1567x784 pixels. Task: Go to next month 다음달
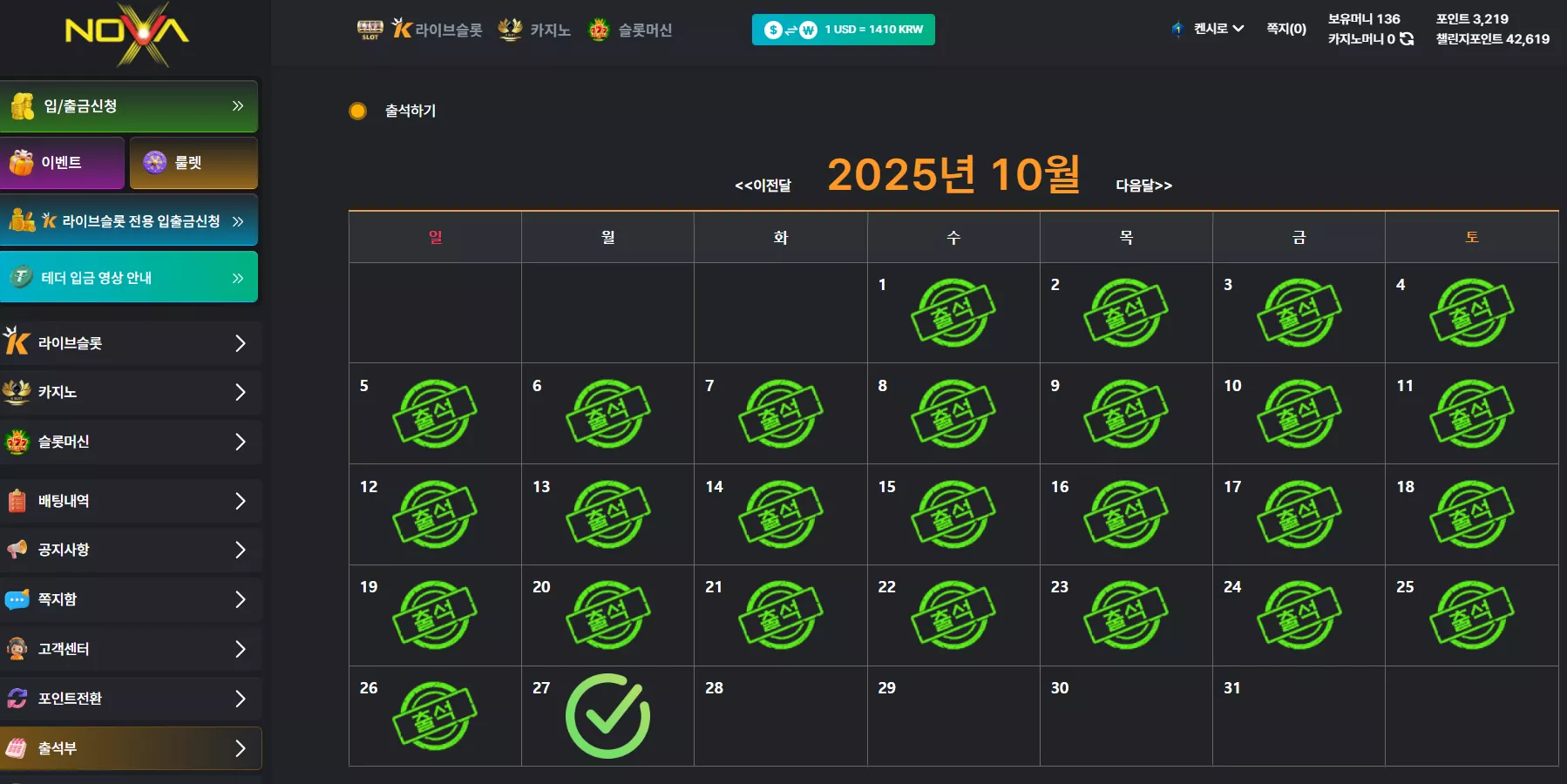click(1143, 186)
